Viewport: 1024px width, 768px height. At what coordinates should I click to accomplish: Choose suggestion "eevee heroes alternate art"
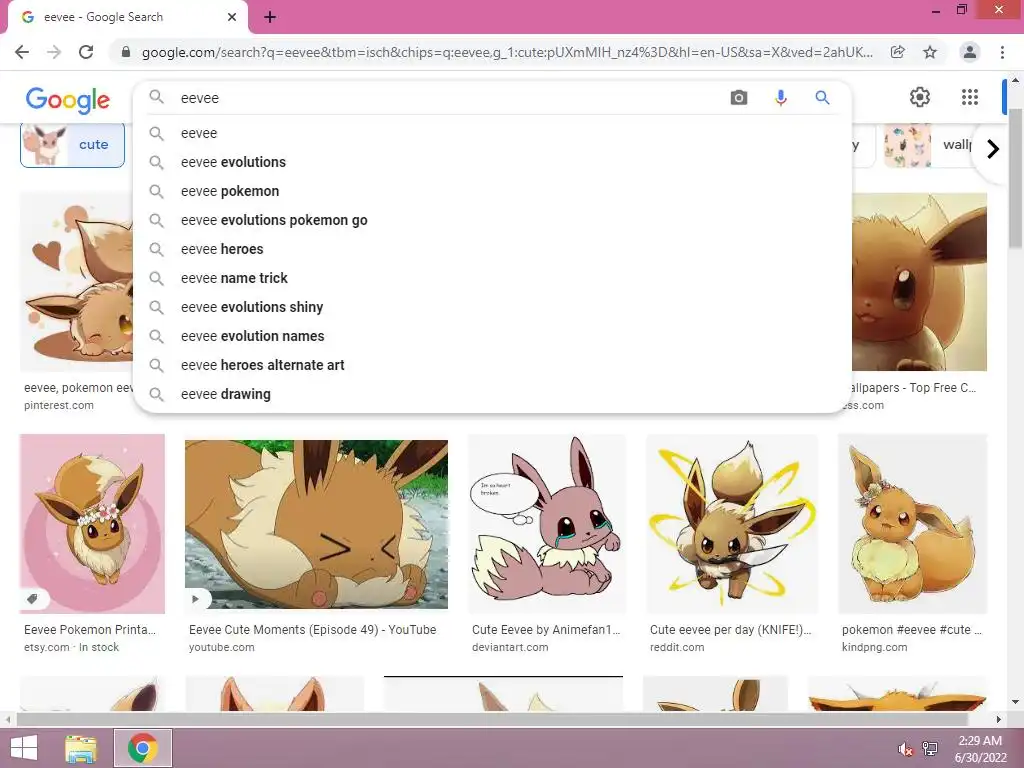[492, 365]
